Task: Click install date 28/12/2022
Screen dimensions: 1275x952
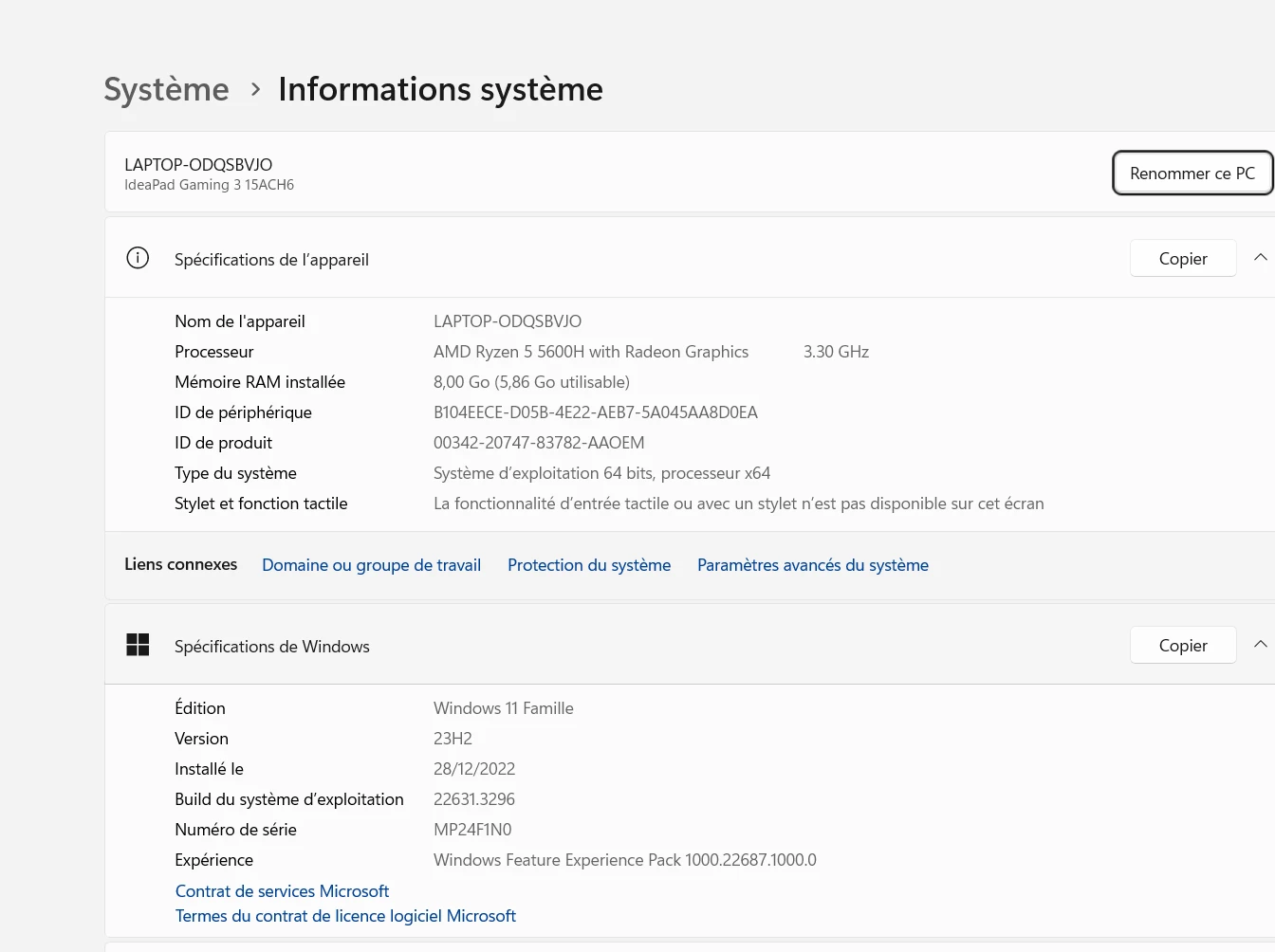Action: [474, 769]
